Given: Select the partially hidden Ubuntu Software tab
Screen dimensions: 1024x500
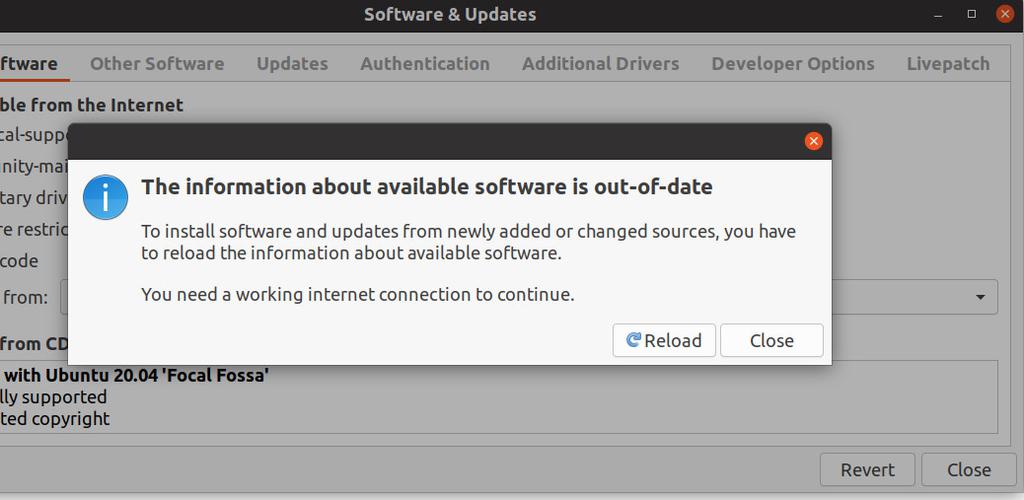Looking at the screenshot, I should click(x=28, y=63).
